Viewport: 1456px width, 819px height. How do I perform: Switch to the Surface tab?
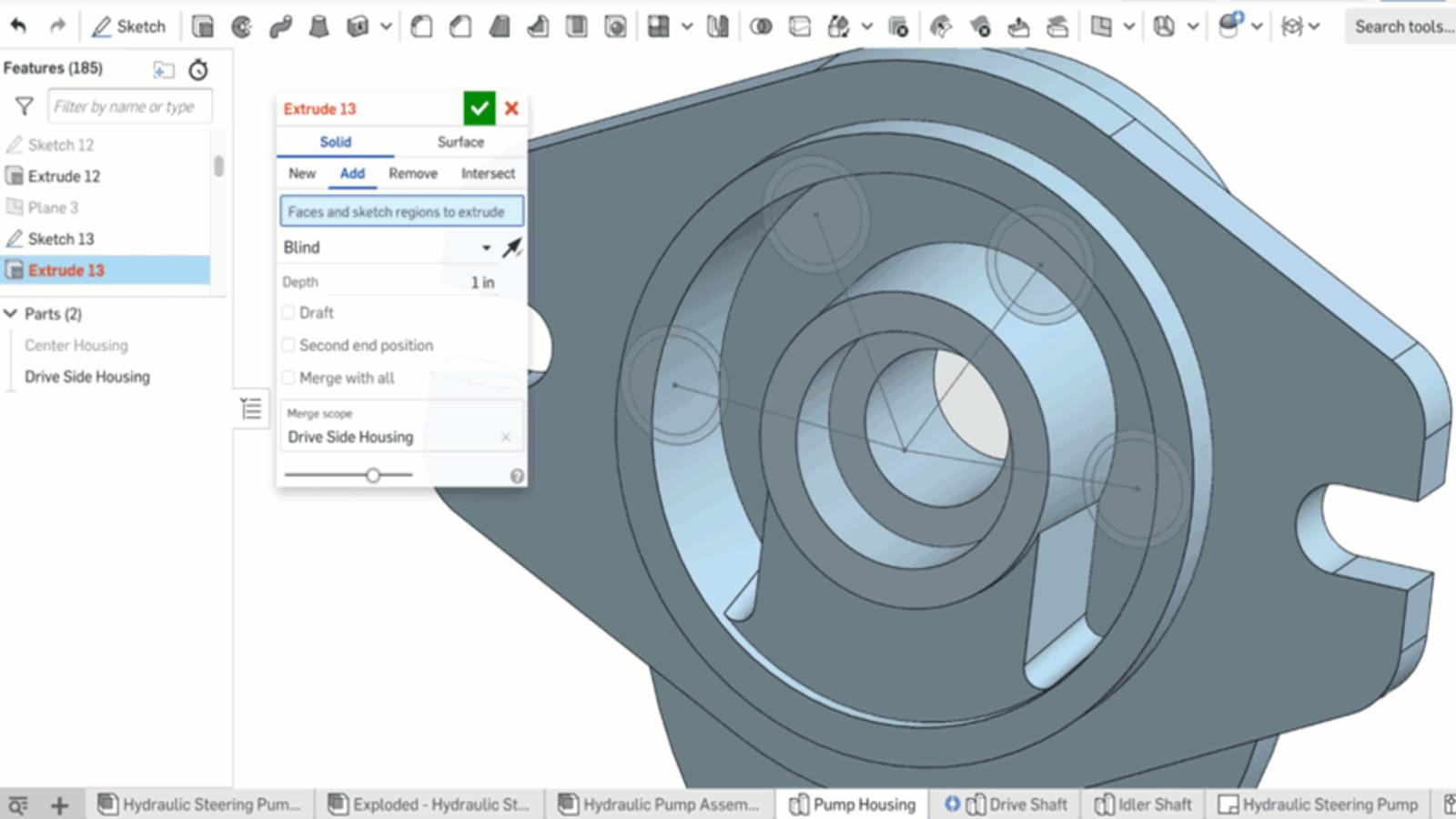[460, 142]
